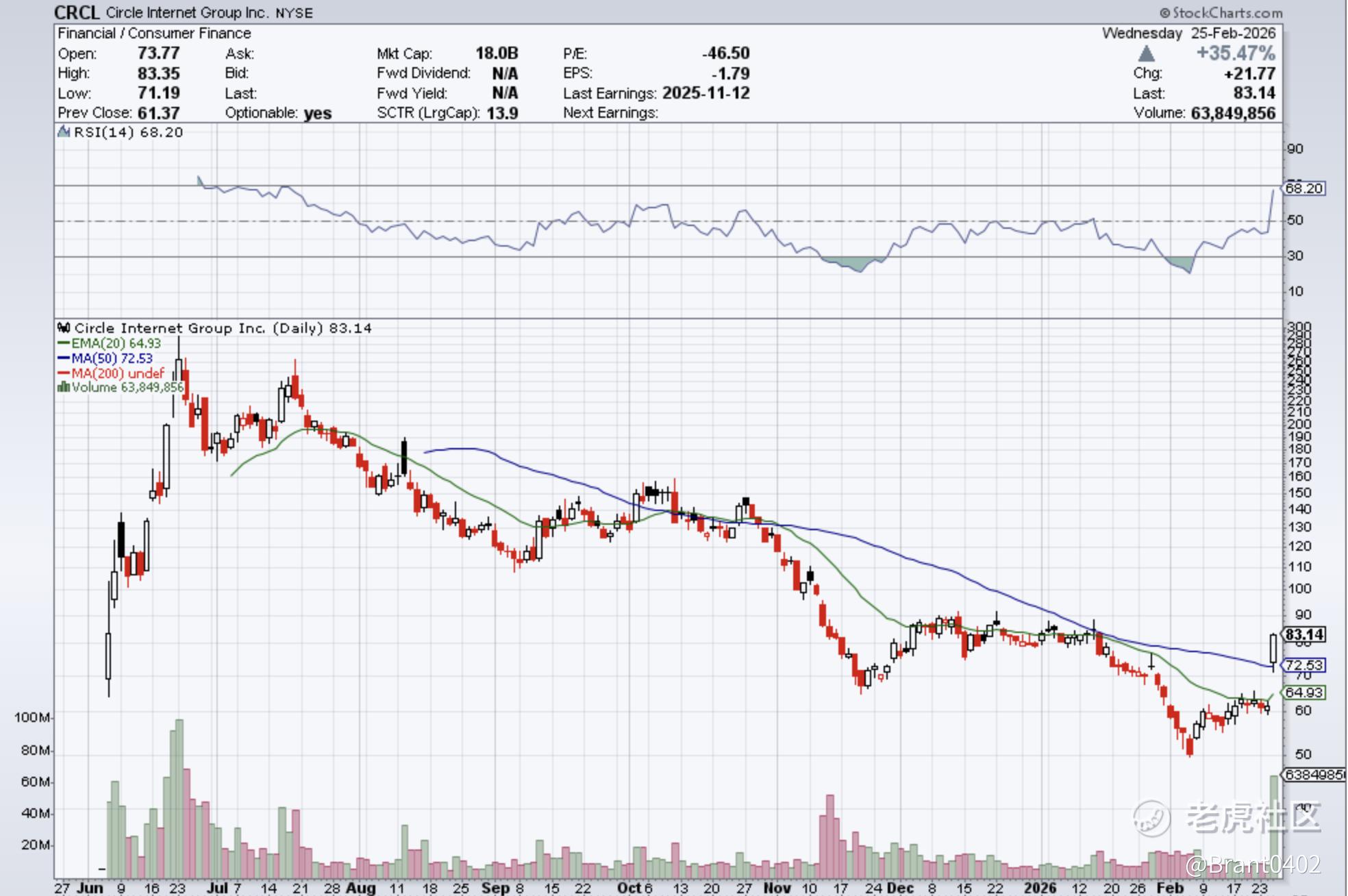This screenshot has width=1348, height=896.
Task: Click the 2026 year label on date axis
Action: pos(1040,888)
